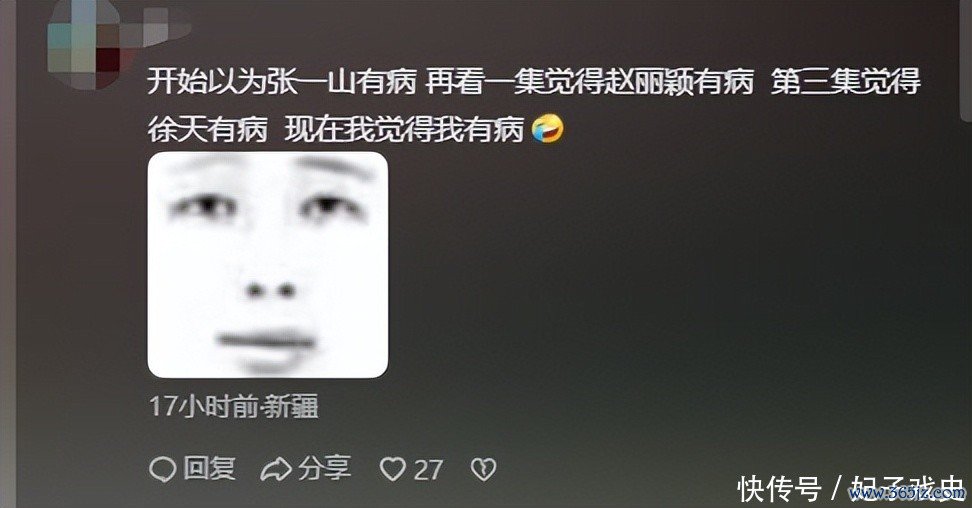Click the 妃子戏中 watermark text
Image resolution: width=972 pixels, height=508 pixels.
[908, 486]
